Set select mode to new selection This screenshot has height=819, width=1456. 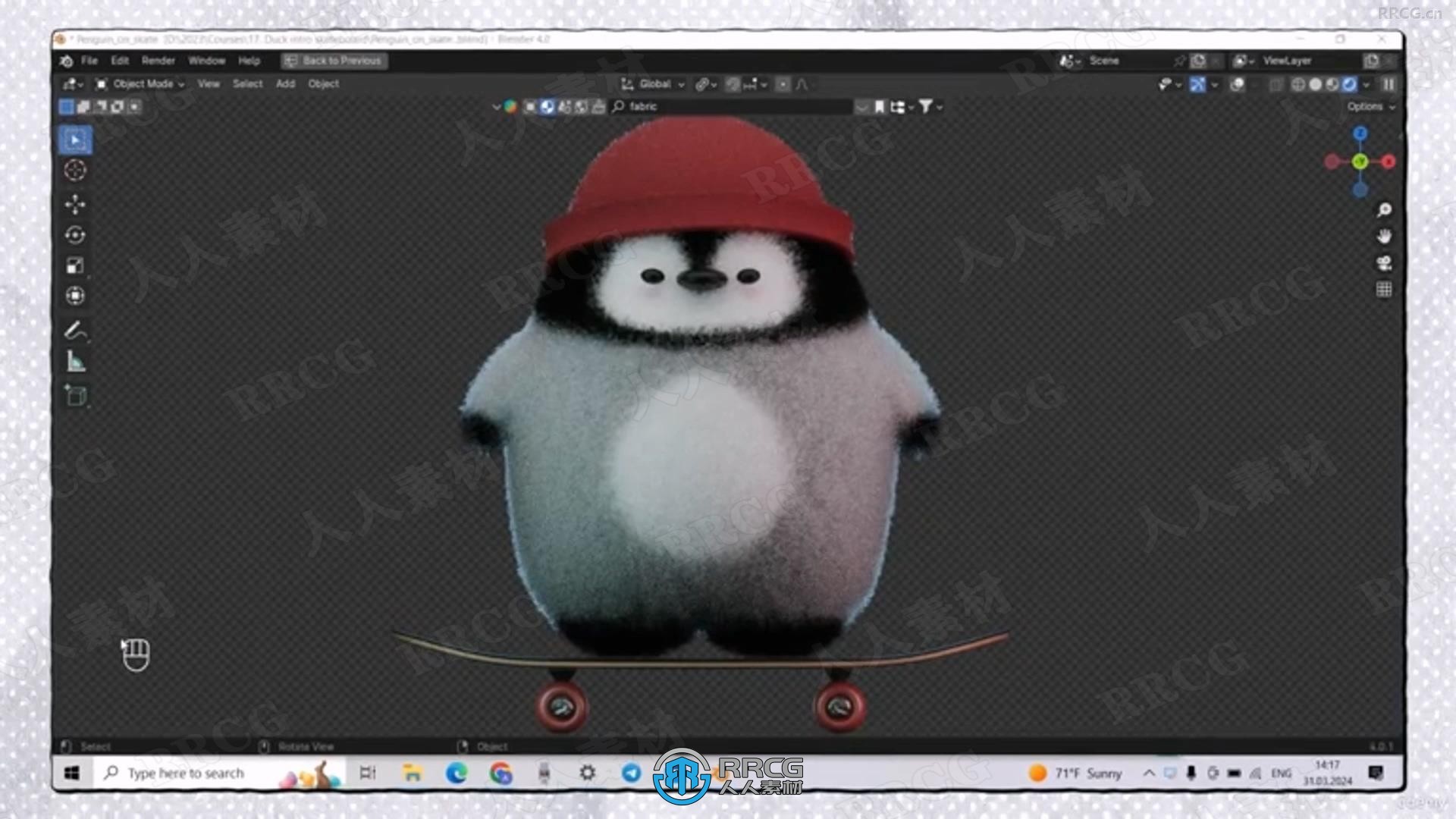coord(67,107)
